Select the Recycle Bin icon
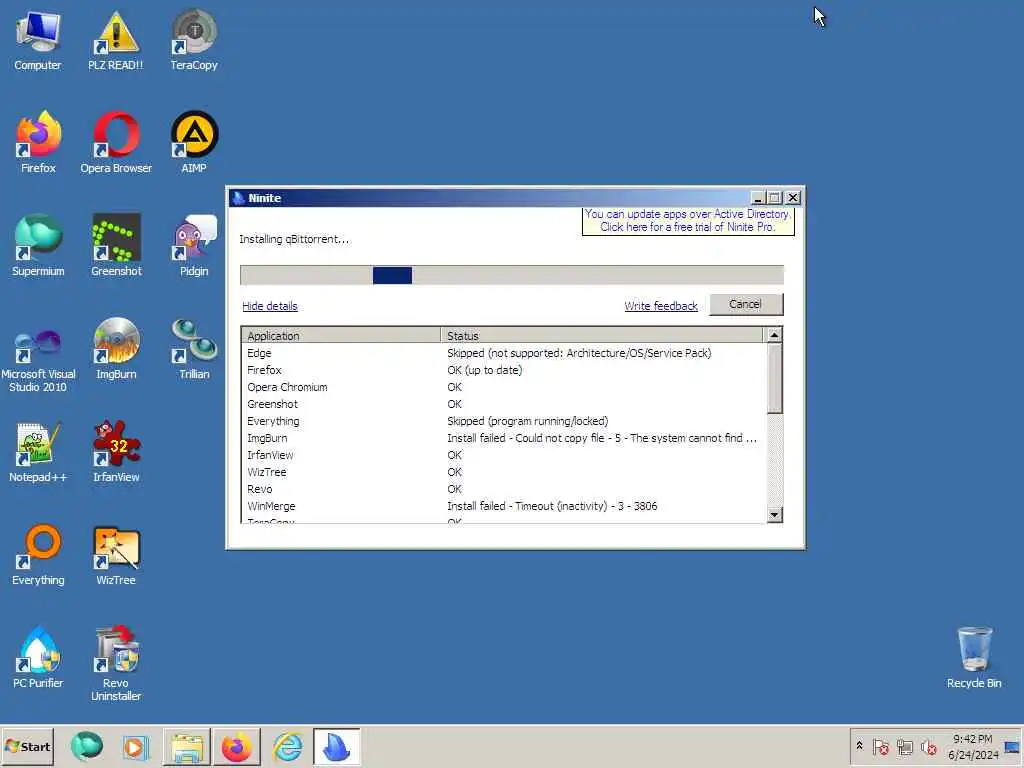 [974, 658]
